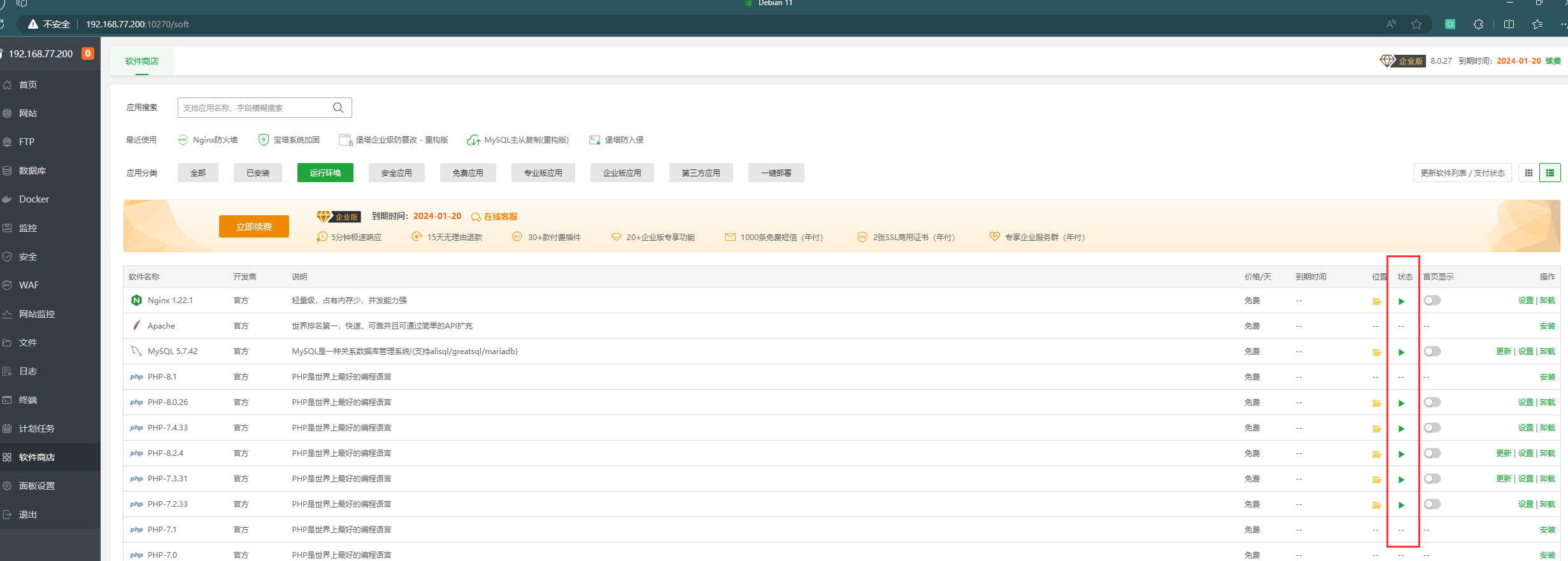
Task: Click PHP-8.0.26 running status arrow
Action: [x=1401, y=403]
